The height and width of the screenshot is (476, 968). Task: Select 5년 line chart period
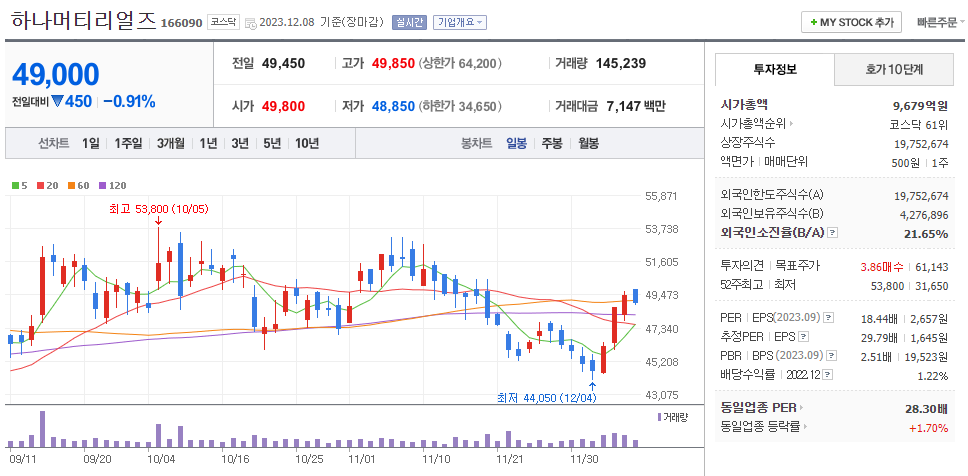point(272,143)
